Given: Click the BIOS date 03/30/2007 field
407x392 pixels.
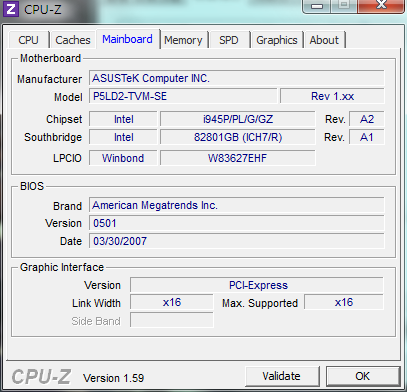Looking at the screenshot, I should tap(237, 241).
